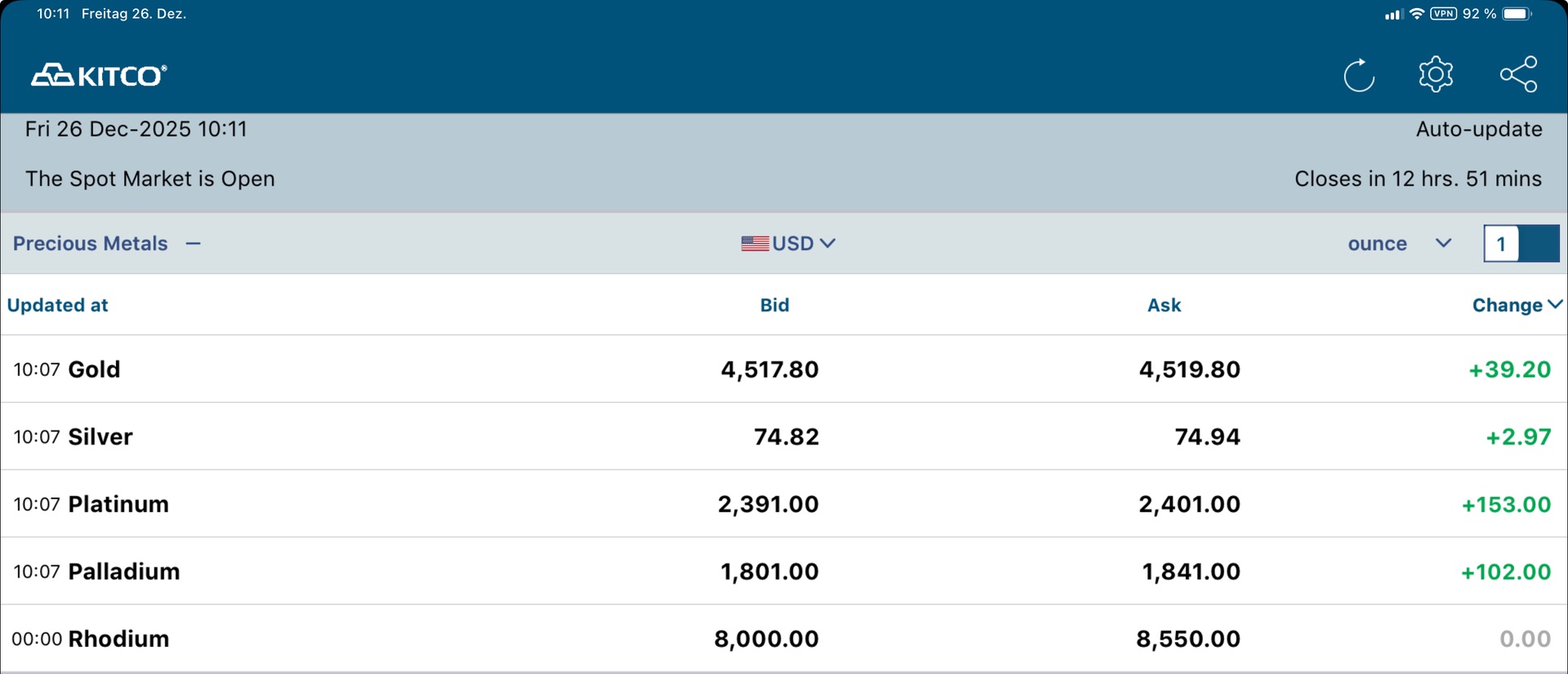The image size is (1568, 674).
Task: Sort by the Bid column header
Action: pos(774,305)
